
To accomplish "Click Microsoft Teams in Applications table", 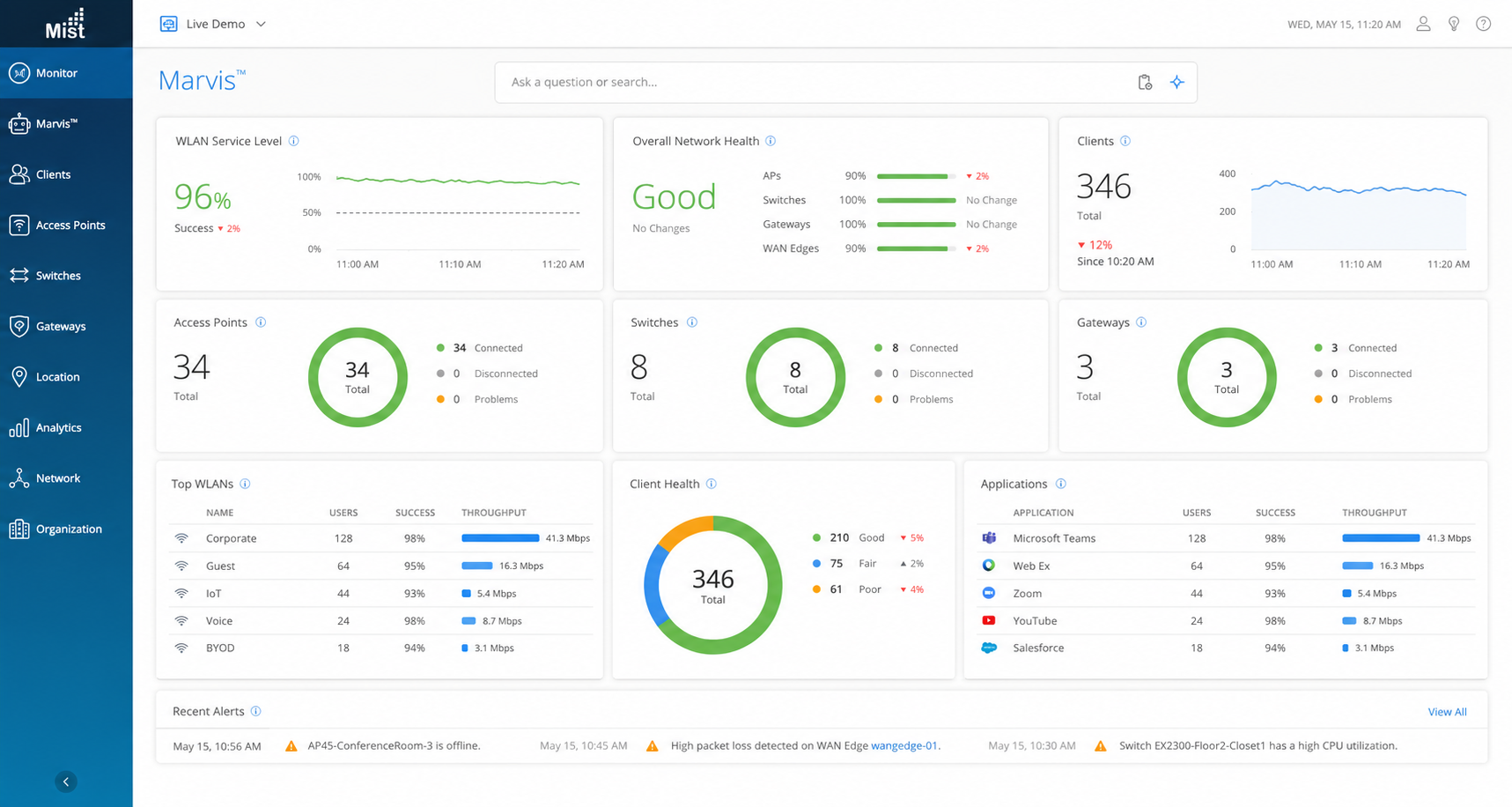I will point(1054,538).
